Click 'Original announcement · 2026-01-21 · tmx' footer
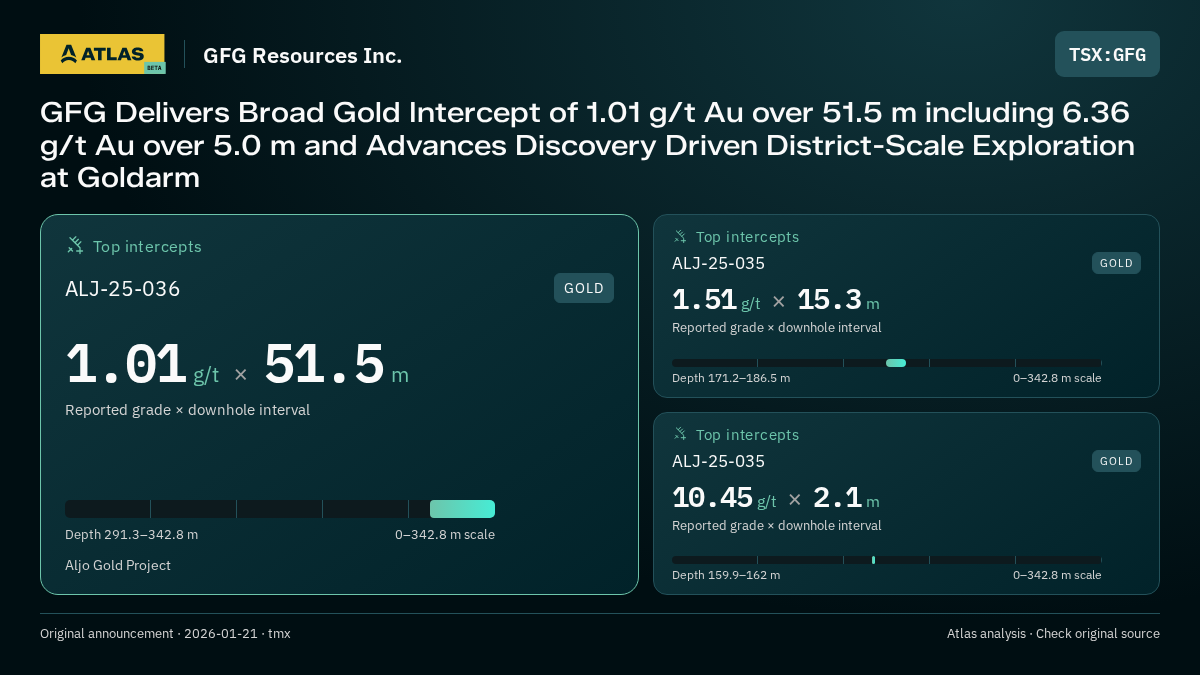 pos(165,633)
